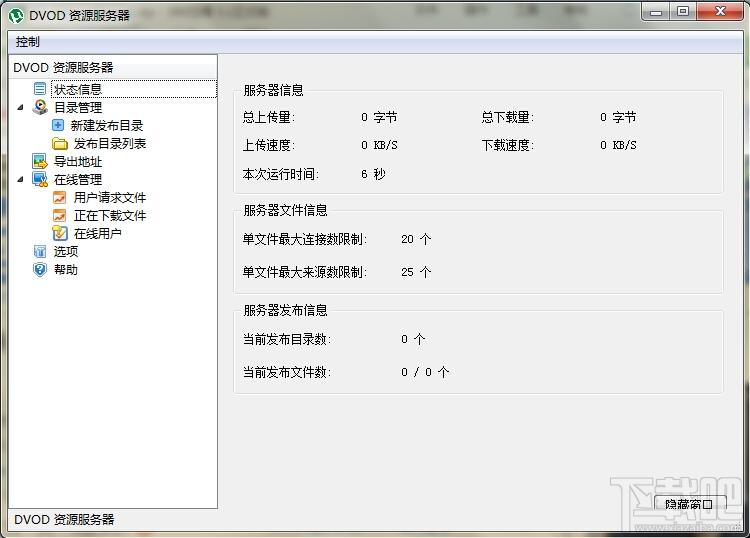Click the 总上传量 value 0 字节
Viewport: 750px width, 538px height.
[x=379, y=117]
